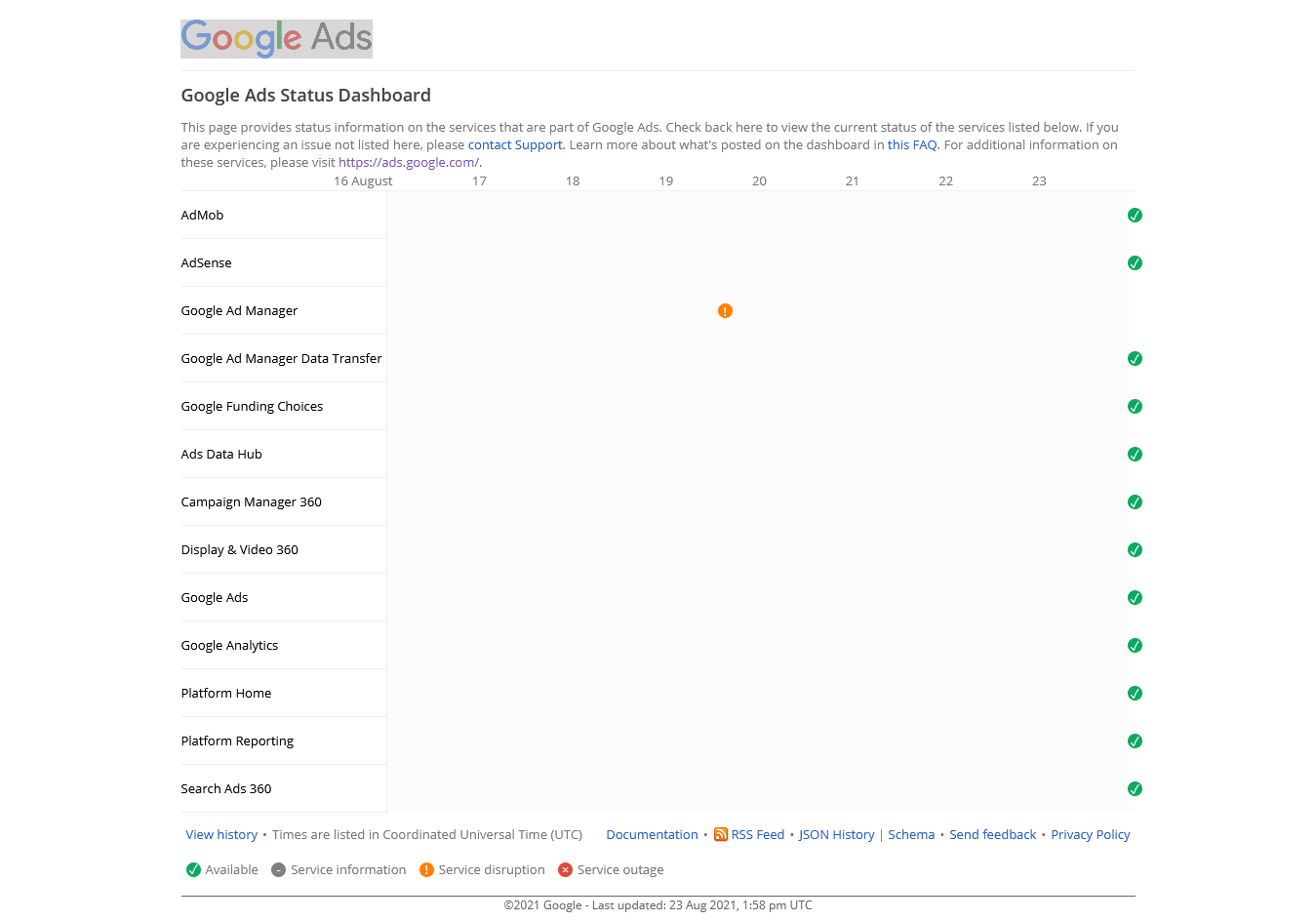Click Search Ads 360 status checkmark
This screenshot has height=921, width=1316.
(1135, 789)
